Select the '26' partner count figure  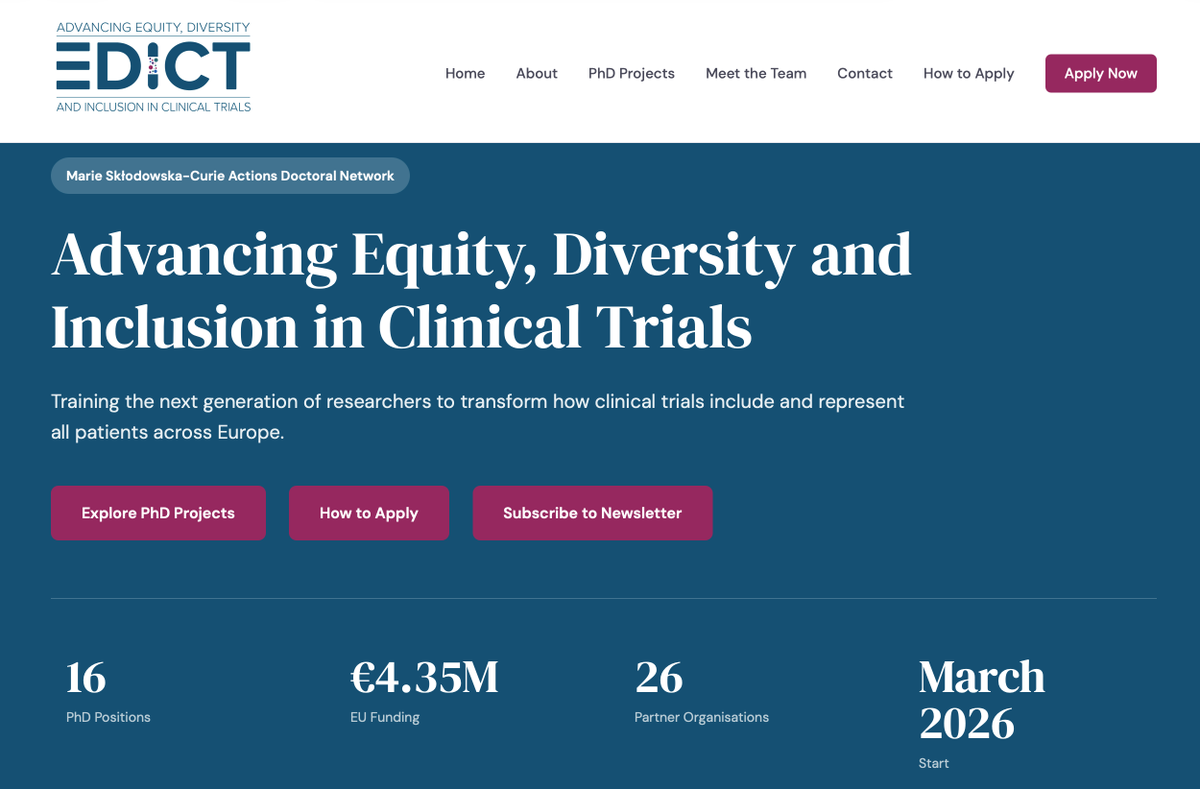tap(659, 677)
